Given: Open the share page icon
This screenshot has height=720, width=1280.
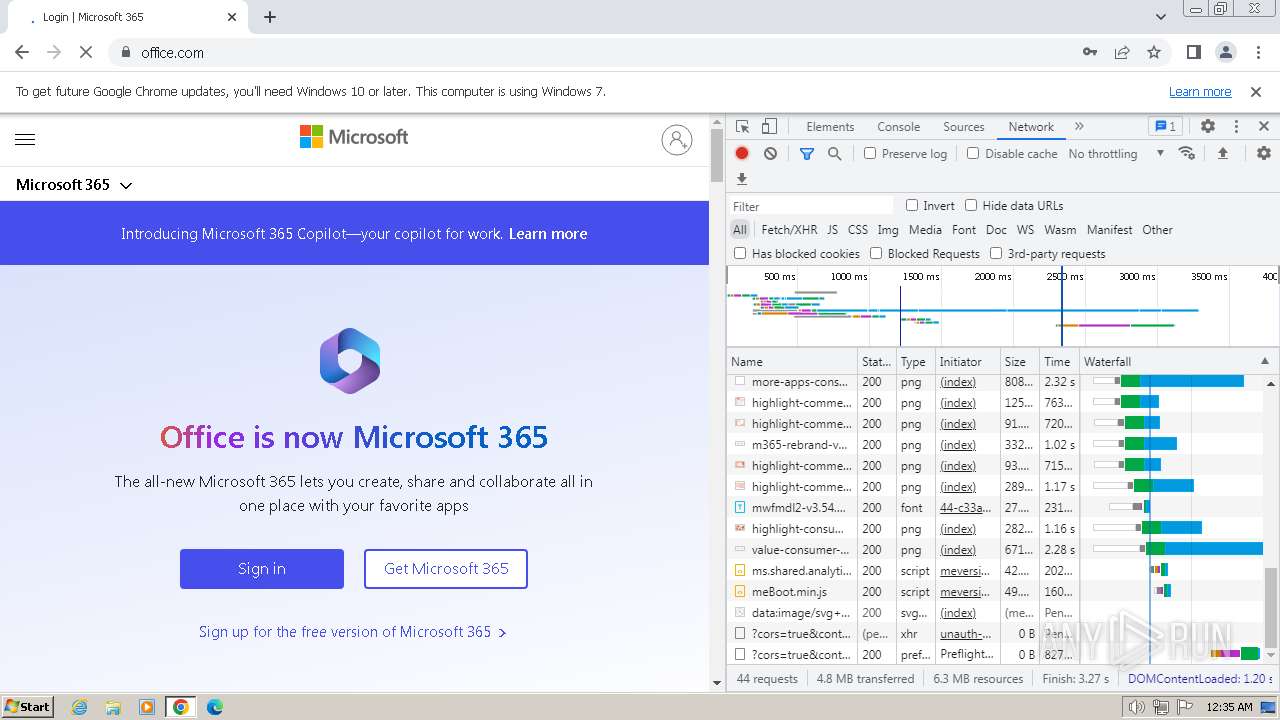Looking at the screenshot, I should tap(1122, 52).
